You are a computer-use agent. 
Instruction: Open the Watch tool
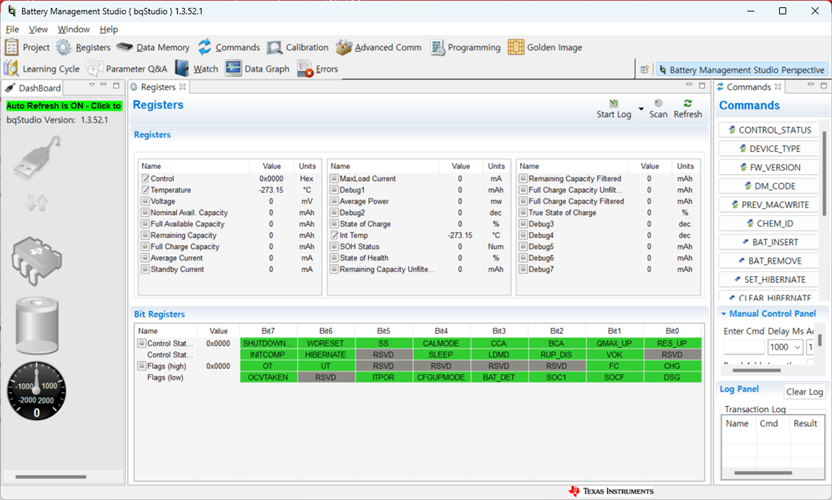(197, 69)
